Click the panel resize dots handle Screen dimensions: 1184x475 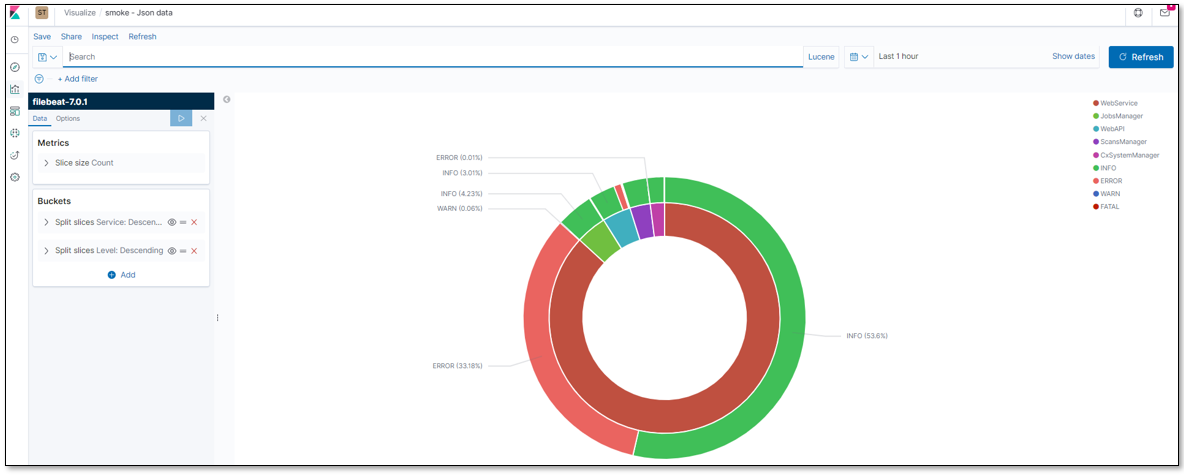217,318
